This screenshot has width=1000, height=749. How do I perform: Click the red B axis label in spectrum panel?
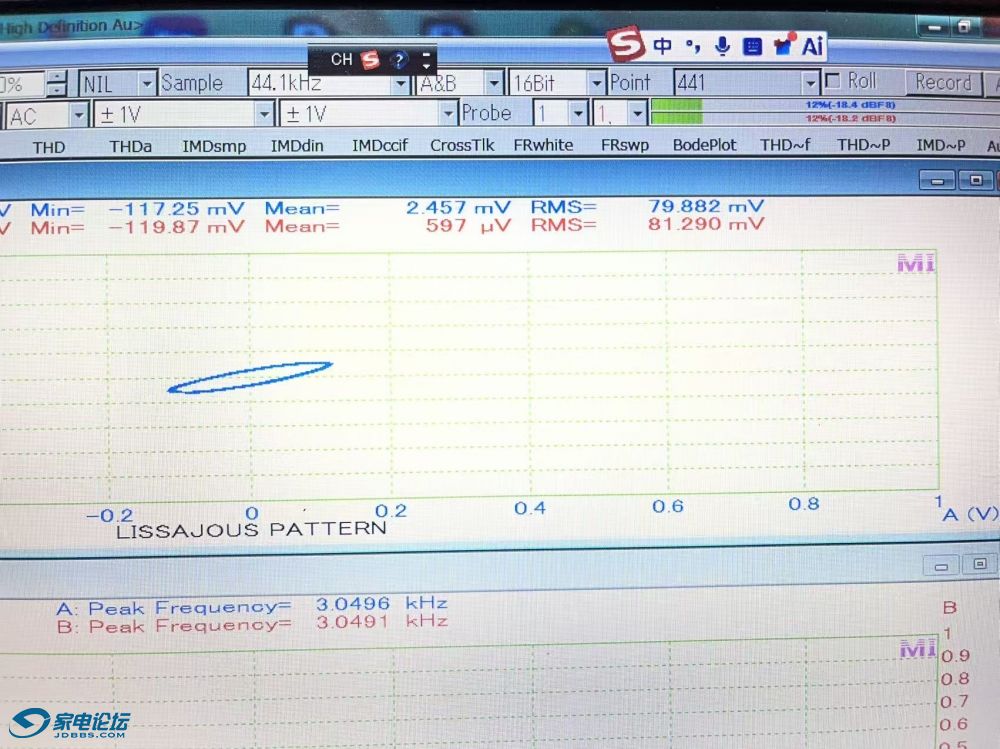point(950,607)
